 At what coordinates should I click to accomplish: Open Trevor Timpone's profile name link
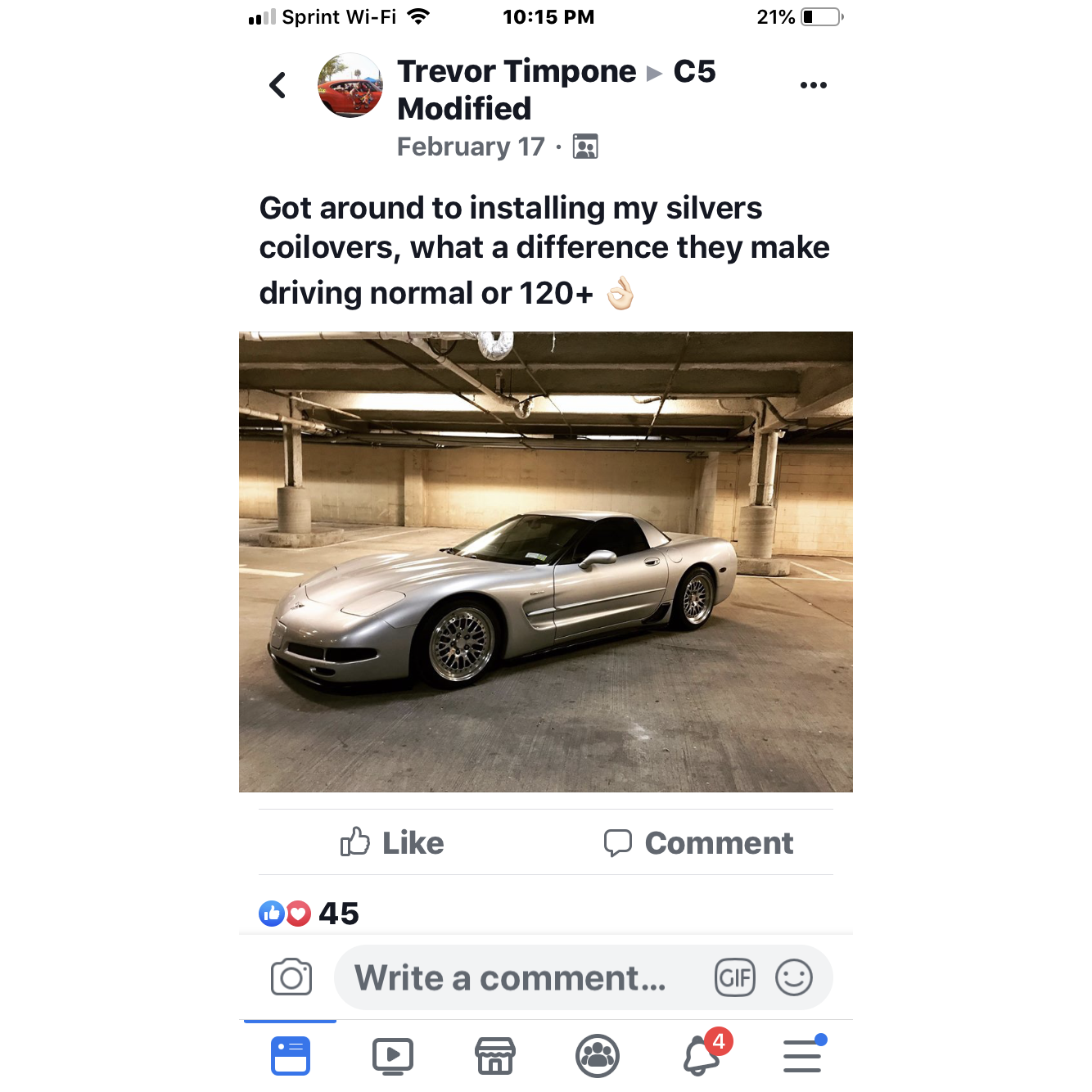[x=517, y=71]
